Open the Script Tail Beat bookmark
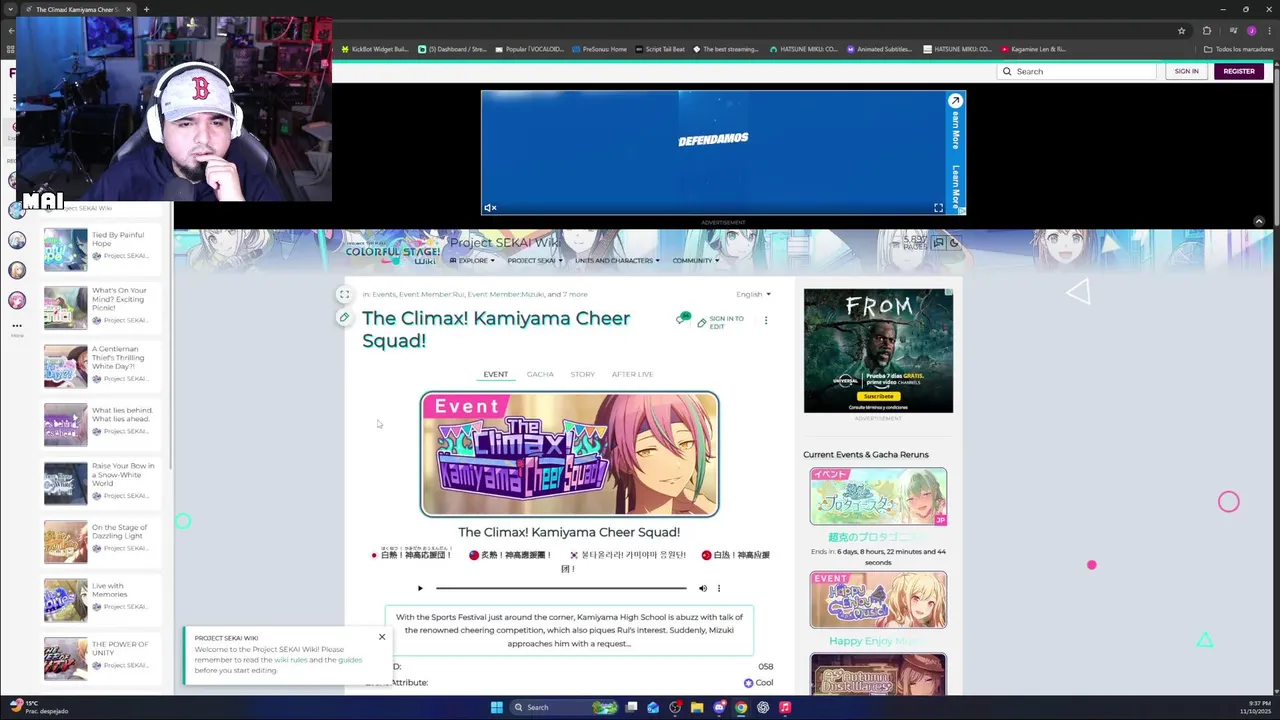The height and width of the screenshot is (720, 1280). [660, 49]
